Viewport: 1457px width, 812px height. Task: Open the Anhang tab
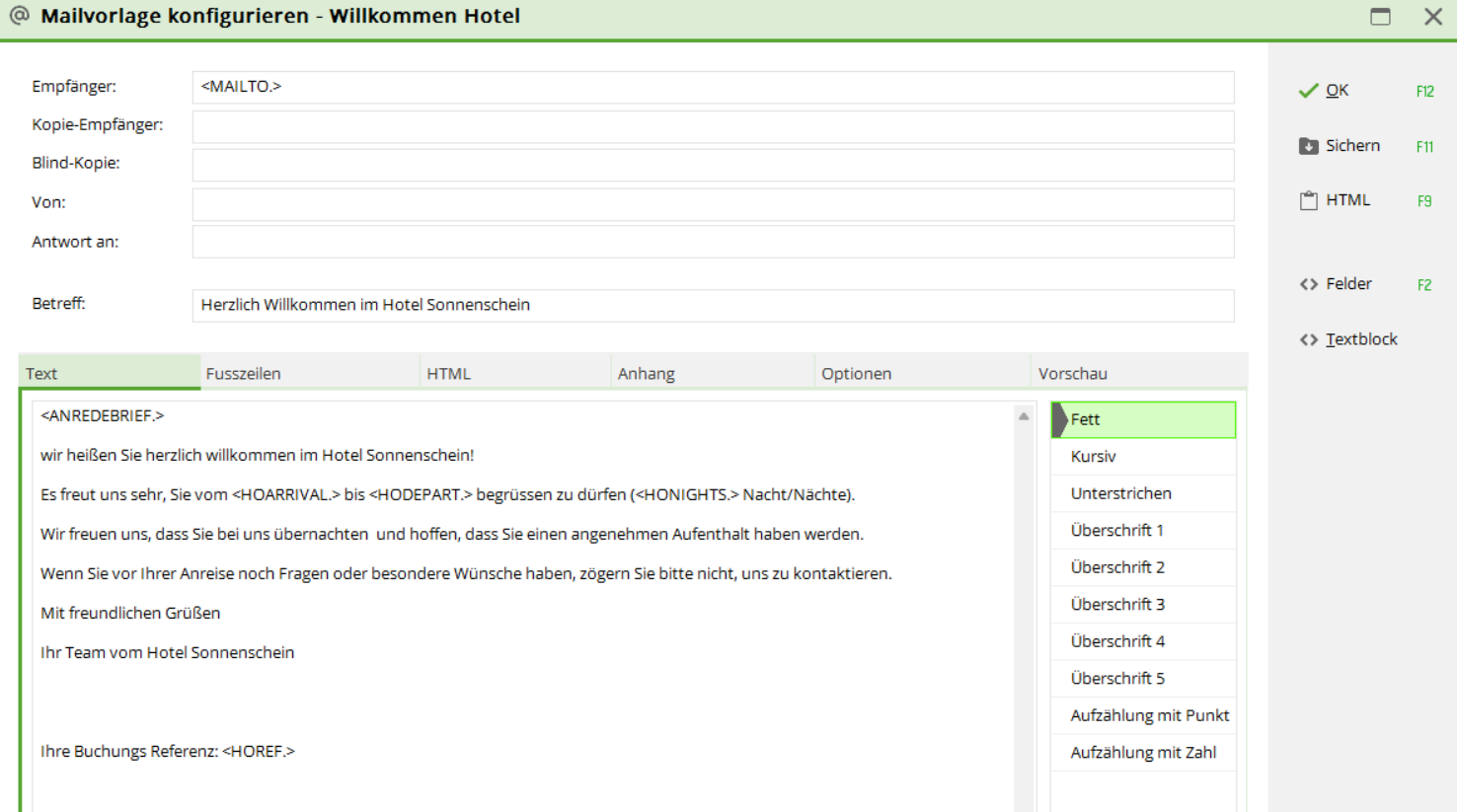pyautogui.click(x=646, y=374)
